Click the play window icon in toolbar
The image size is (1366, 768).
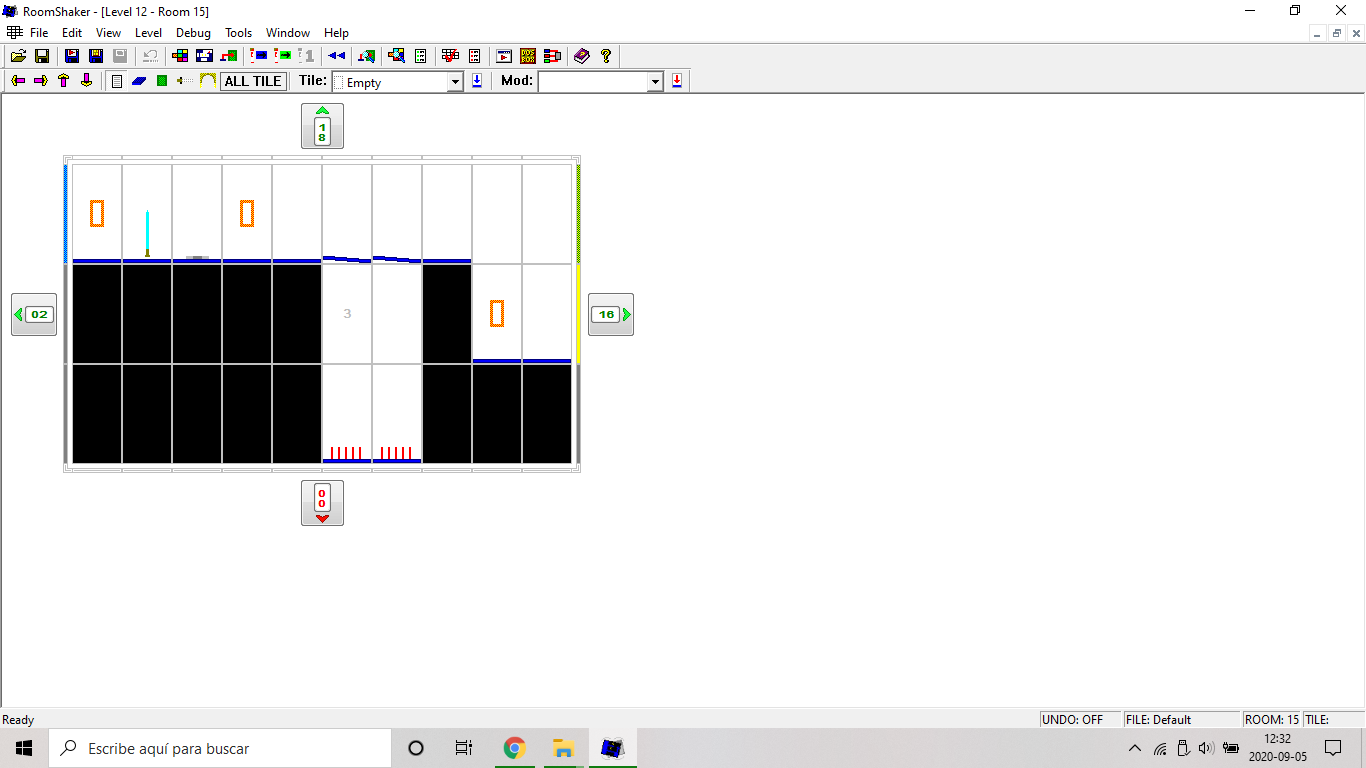click(x=504, y=56)
